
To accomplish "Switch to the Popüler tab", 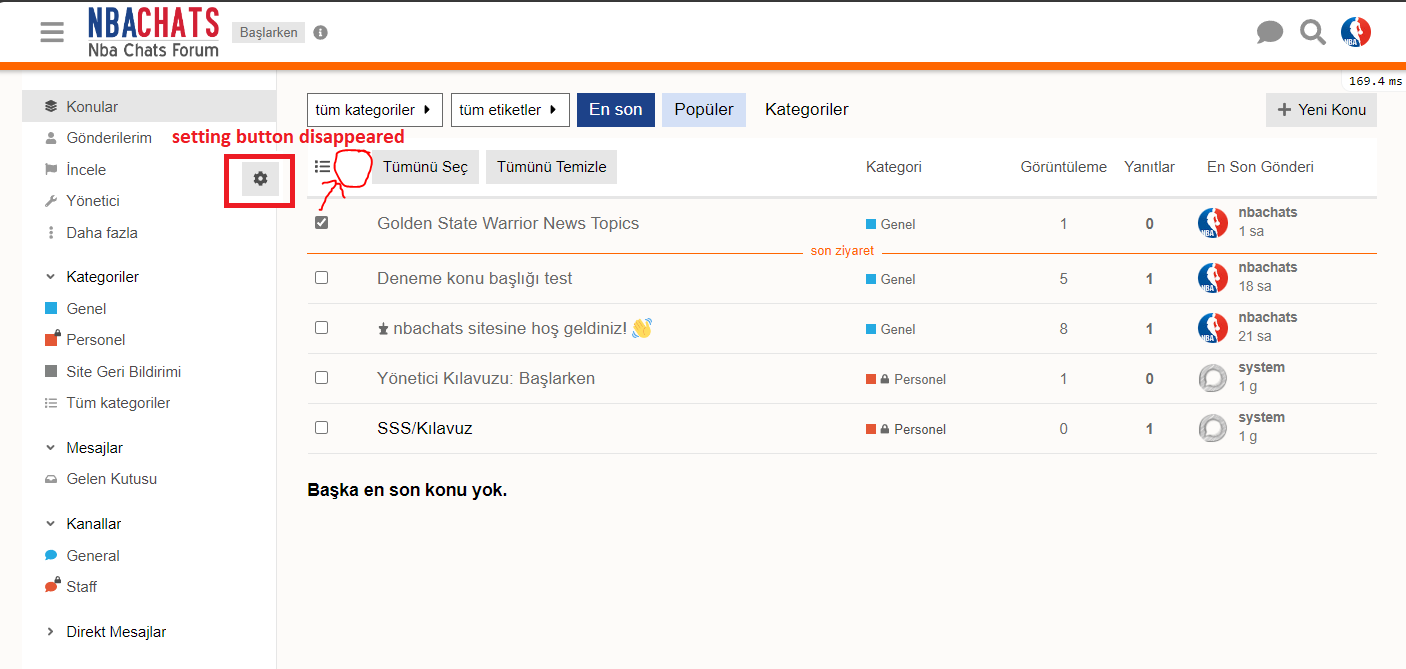I will 703,110.
